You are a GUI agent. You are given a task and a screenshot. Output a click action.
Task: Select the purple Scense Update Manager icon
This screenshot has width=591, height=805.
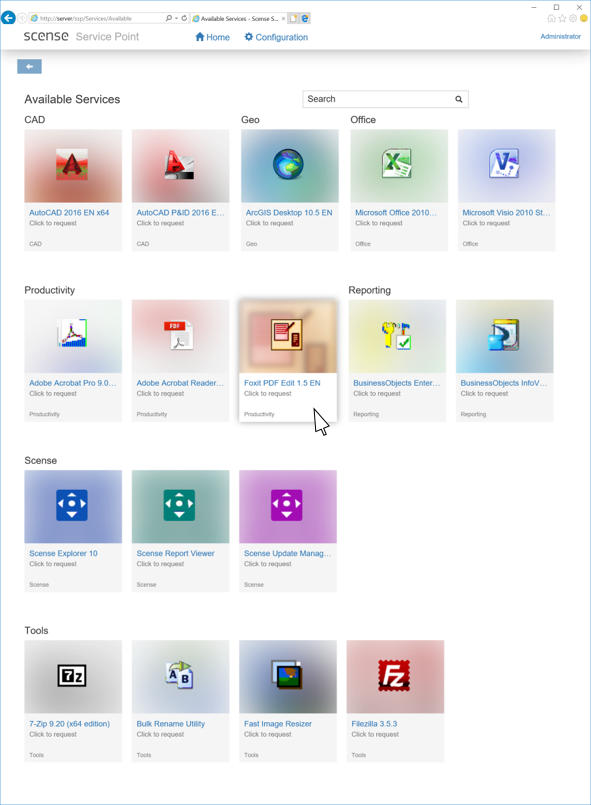287,505
